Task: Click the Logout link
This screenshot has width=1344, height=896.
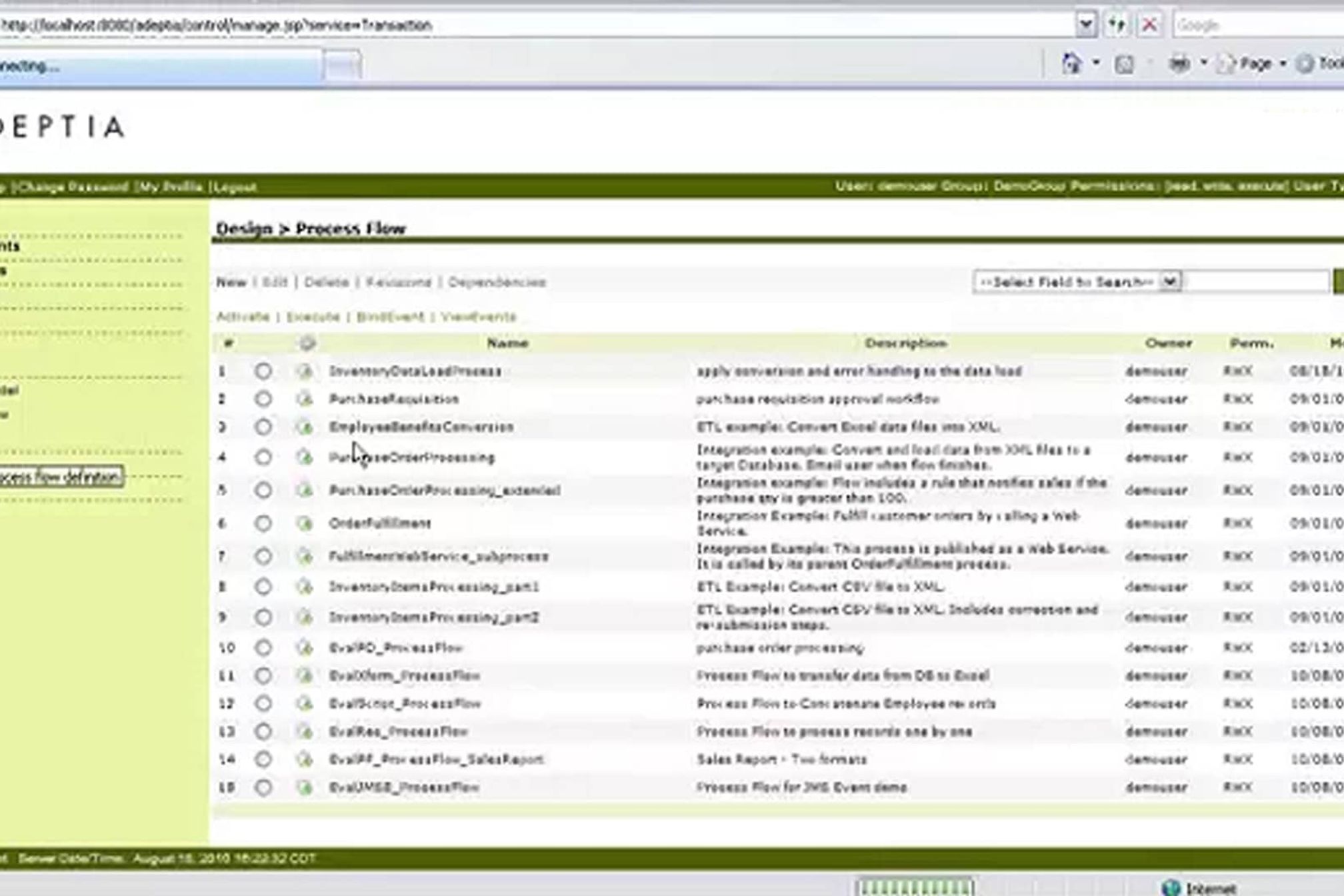Action: point(234,187)
